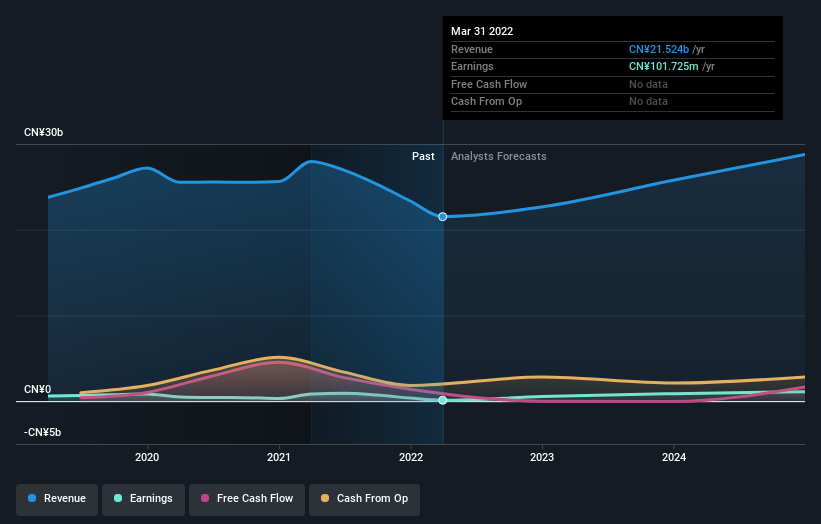Click the tooltip date 'Mar 31 2022'
The height and width of the screenshot is (524, 821).
[482, 31]
